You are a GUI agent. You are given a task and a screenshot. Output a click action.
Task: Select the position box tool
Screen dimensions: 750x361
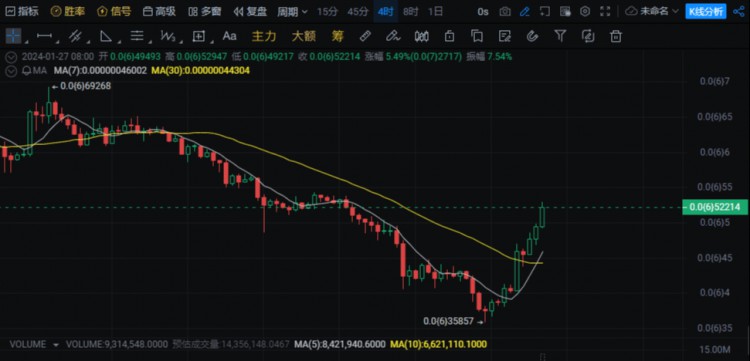coord(199,36)
